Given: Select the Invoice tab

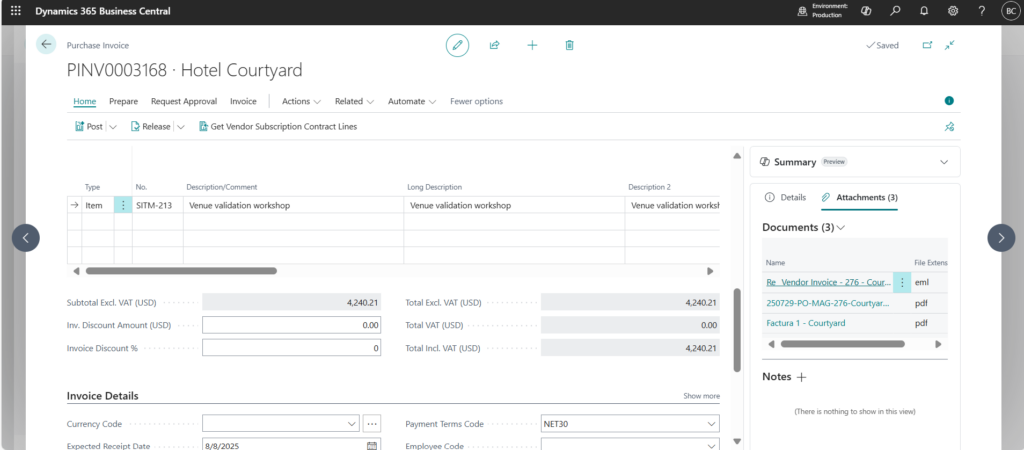Looking at the screenshot, I should pyautogui.click(x=243, y=101).
